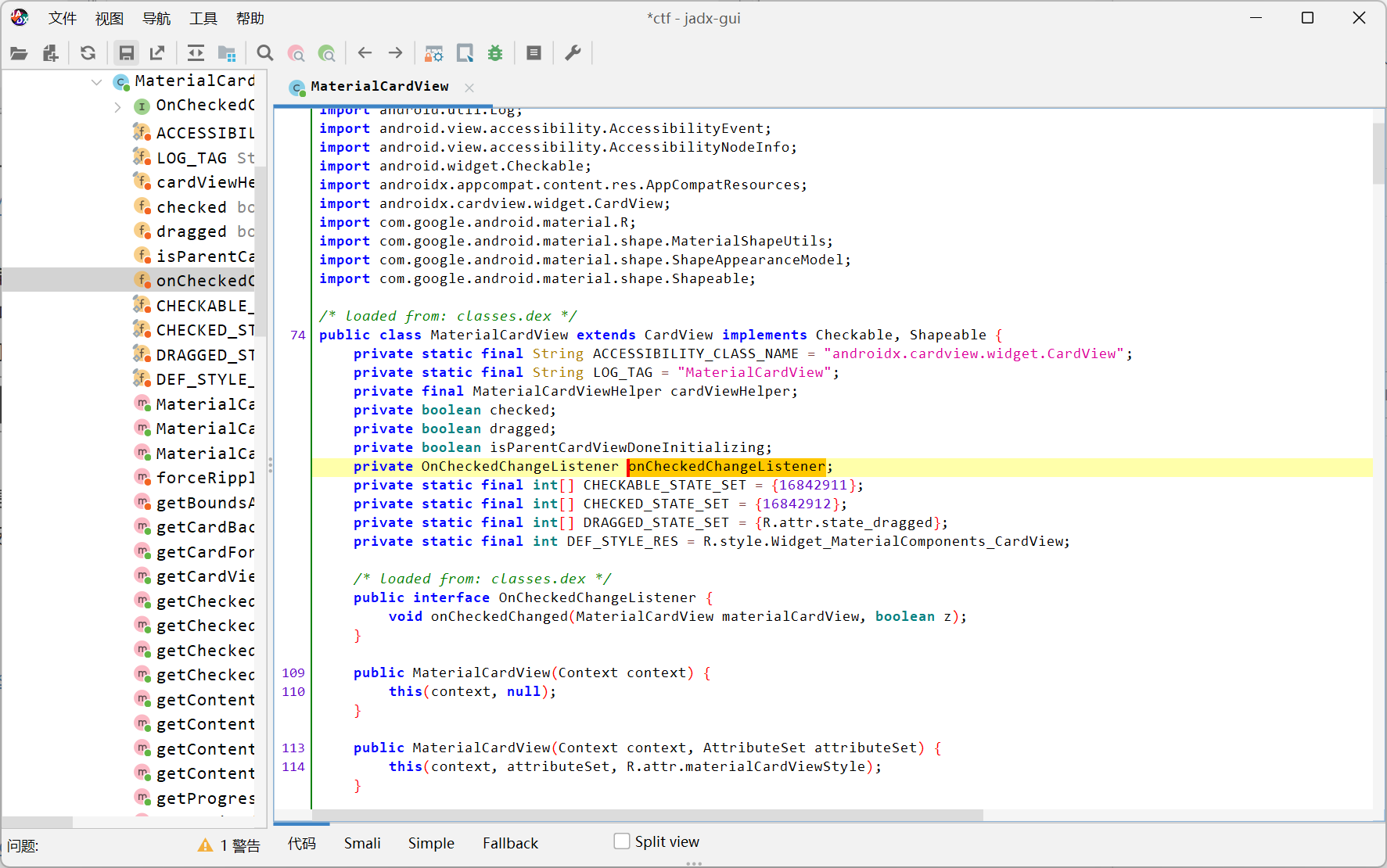Open text search magnifier icon
This screenshot has width=1387, height=868.
pyautogui.click(x=265, y=53)
